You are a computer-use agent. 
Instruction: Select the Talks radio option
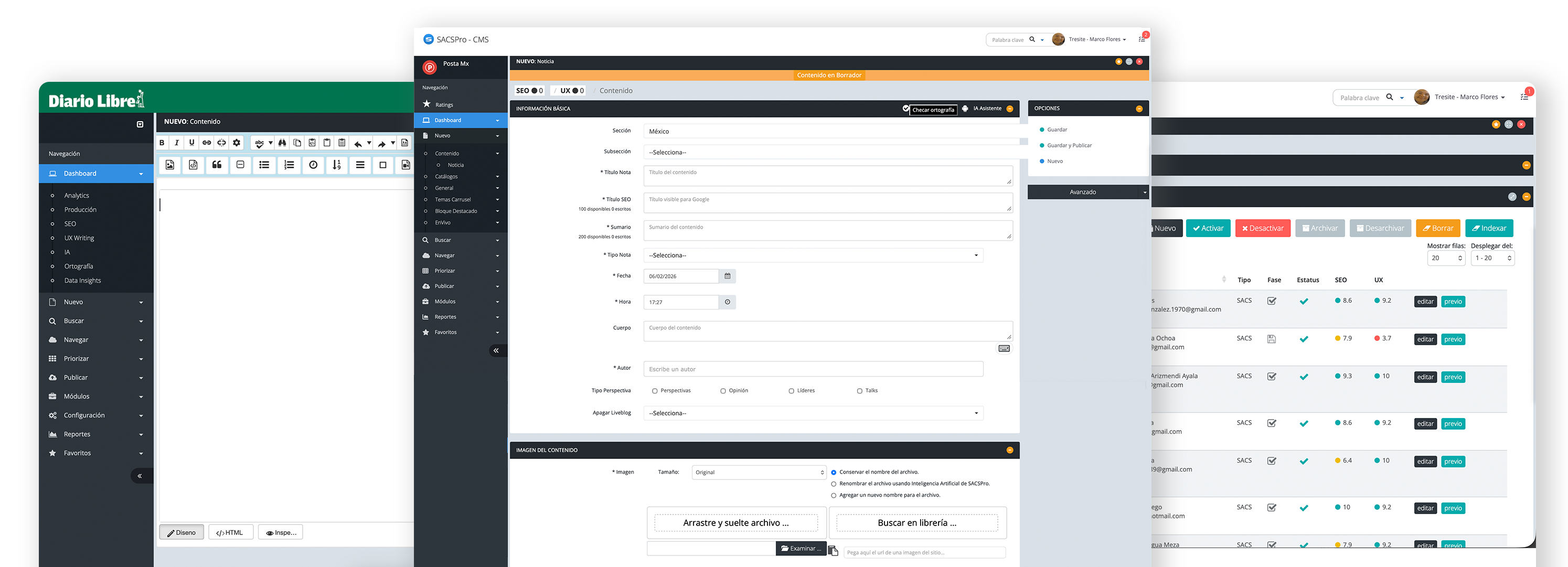point(859,391)
